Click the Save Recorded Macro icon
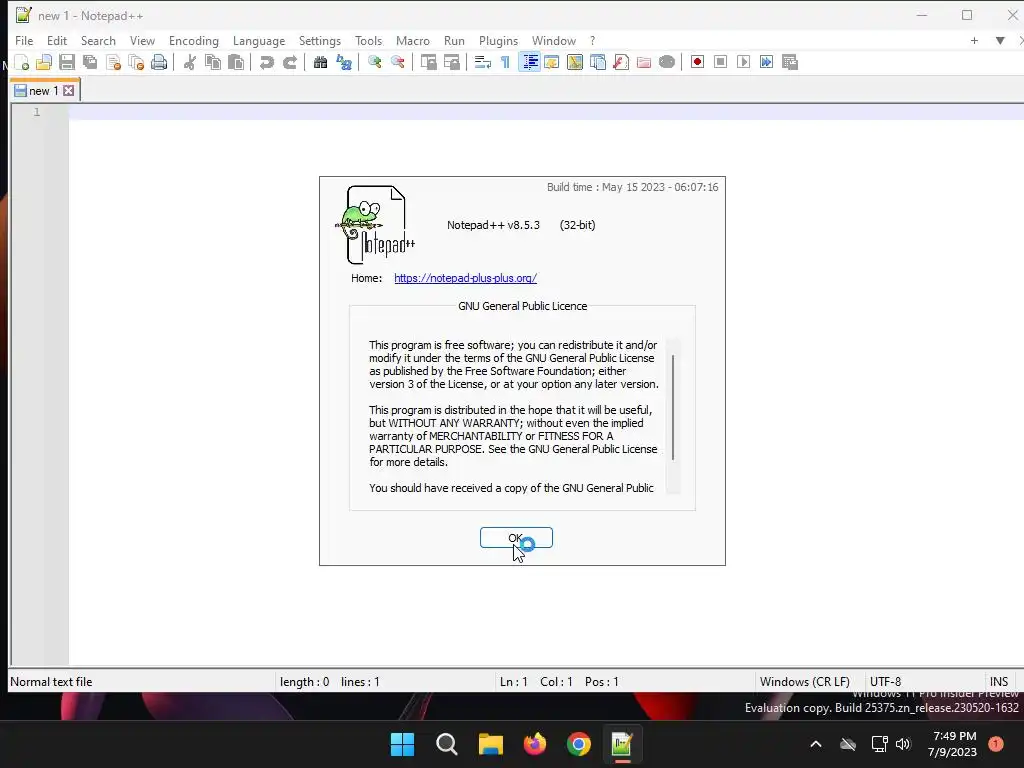The image size is (1024, 768). coord(790,62)
